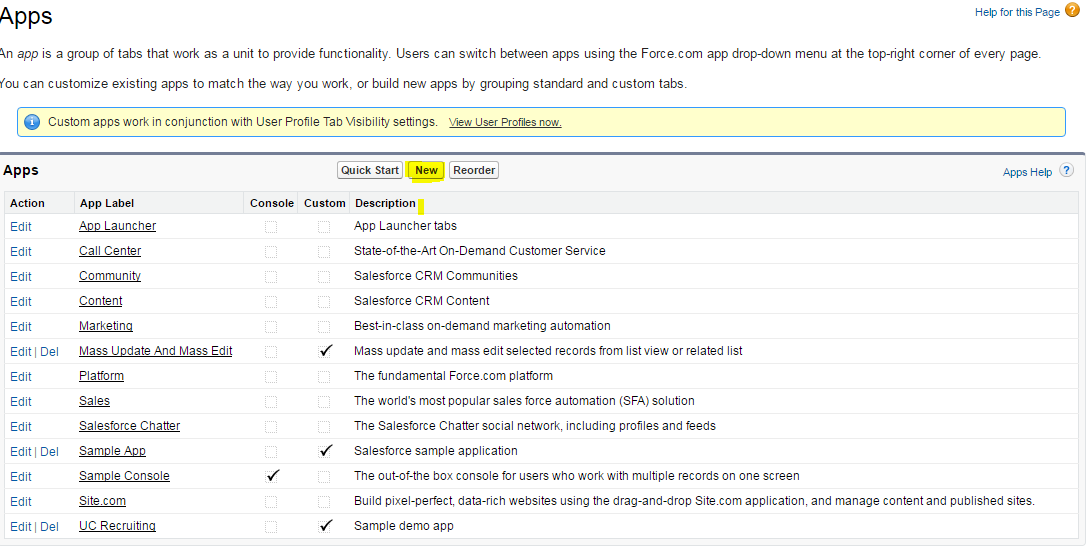Click Edit for Salesforce Chatter
Screen dimensions: 1089x555
click(x=21, y=426)
